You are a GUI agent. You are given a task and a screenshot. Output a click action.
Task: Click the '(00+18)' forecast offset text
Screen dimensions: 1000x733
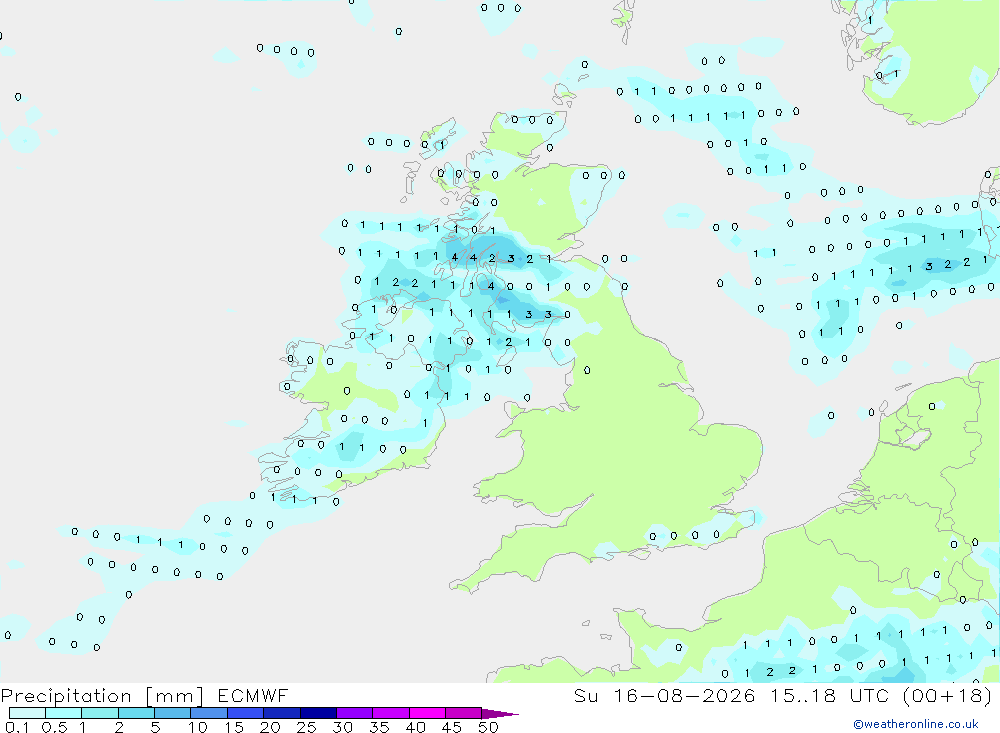click(948, 696)
